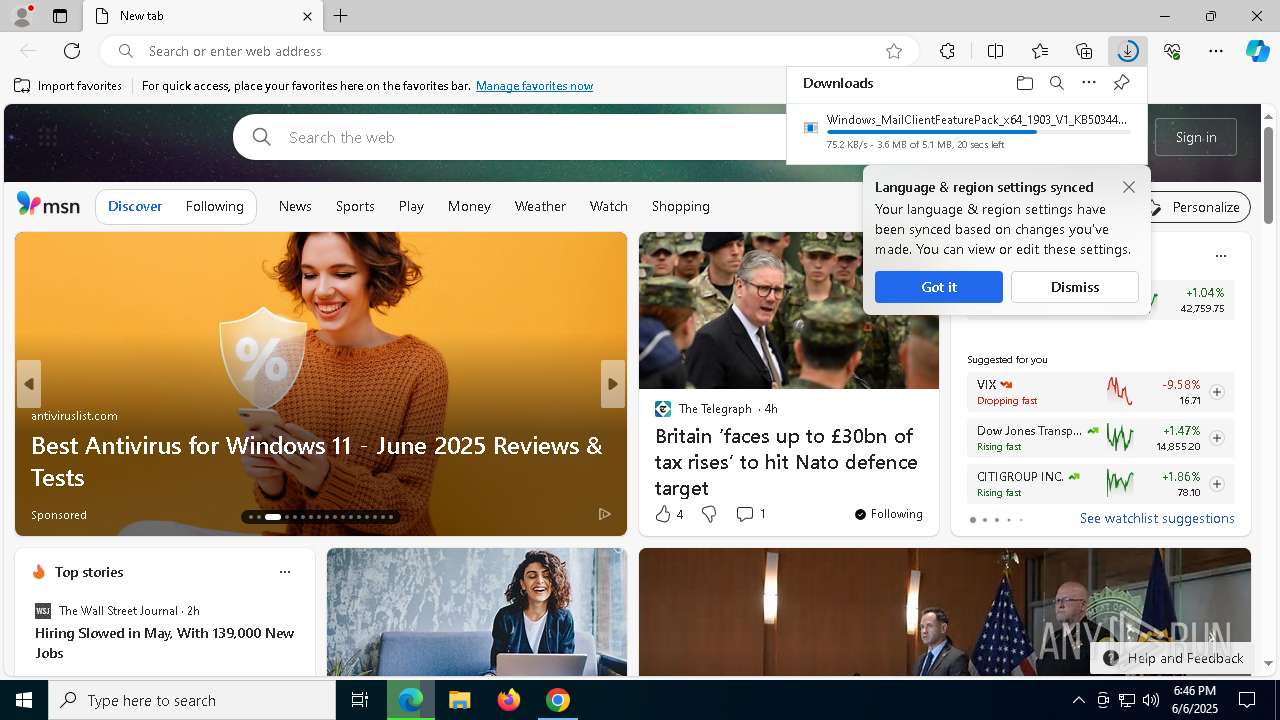Search downloads magnifier icon
Screen dimensions: 1280x720
tap(1057, 83)
